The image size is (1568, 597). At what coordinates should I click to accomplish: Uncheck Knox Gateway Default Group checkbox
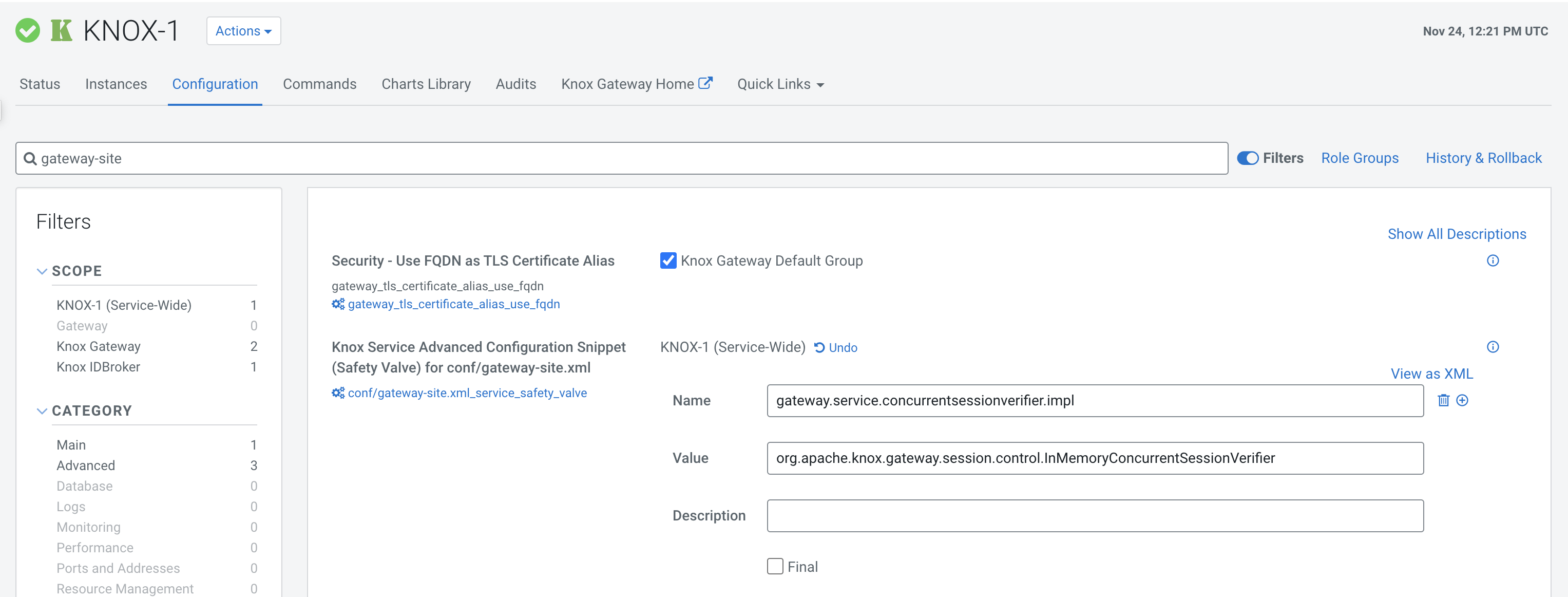click(668, 260)
